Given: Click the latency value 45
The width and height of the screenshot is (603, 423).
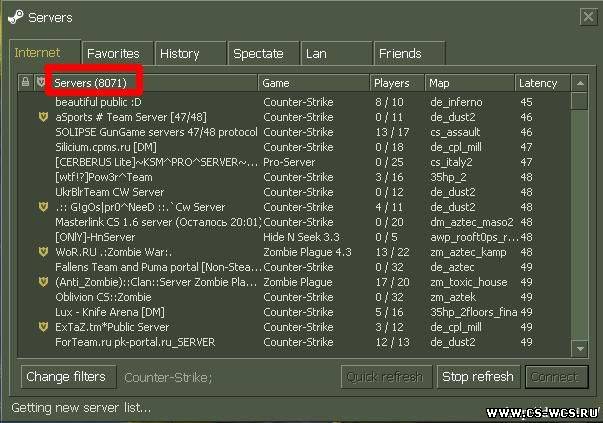Looking at the screenshot, I should click(x=526, y=102).
